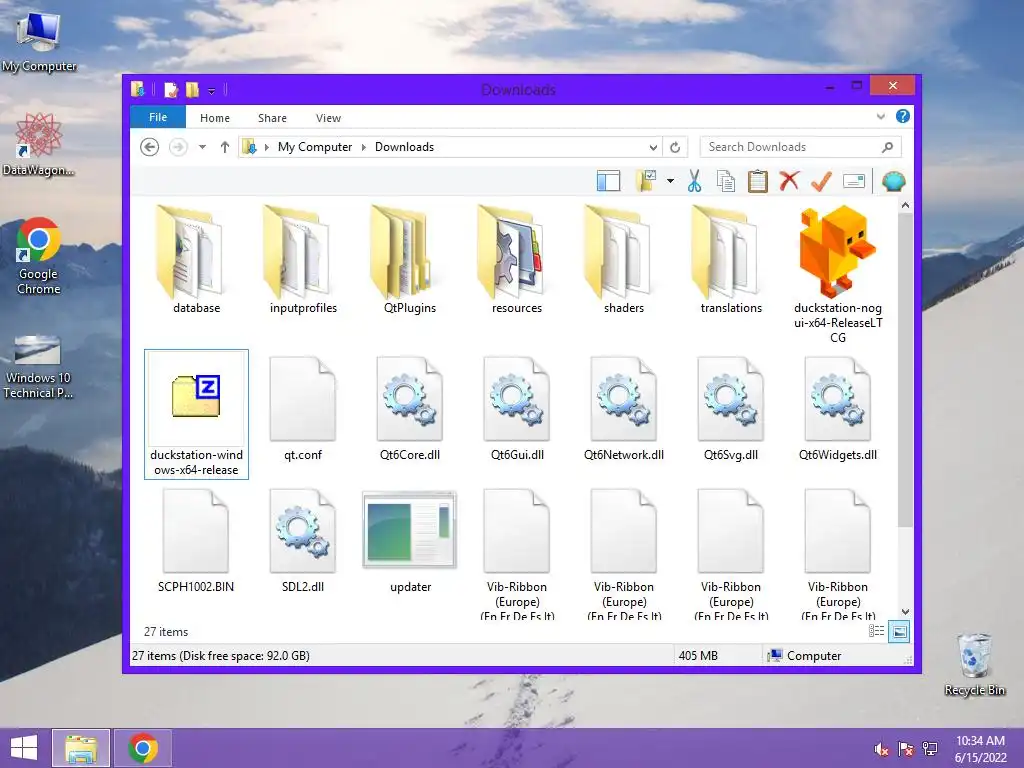
Task: Open the Recycle Bin desktop icon
Action: coord(974,664)
